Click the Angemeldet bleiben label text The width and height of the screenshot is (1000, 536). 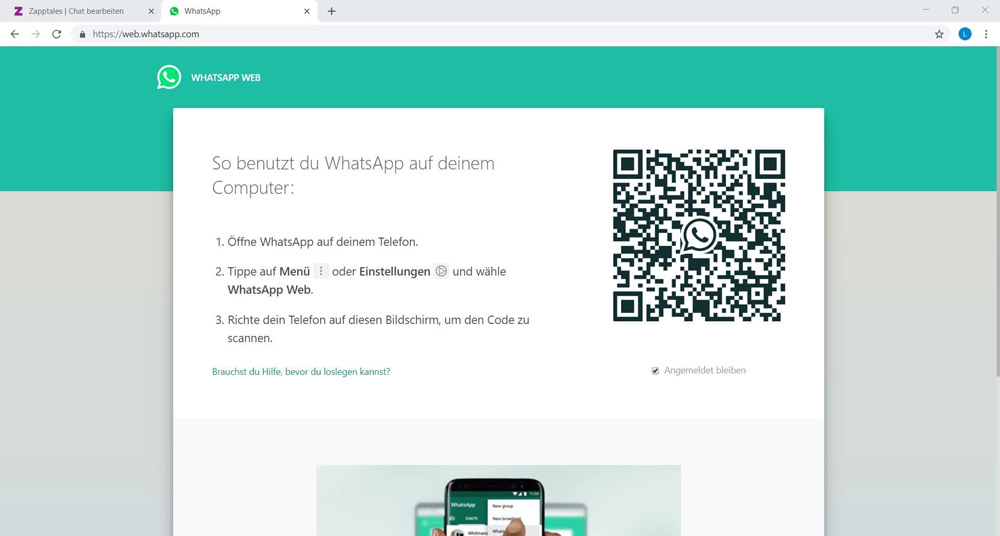(705, 370)
